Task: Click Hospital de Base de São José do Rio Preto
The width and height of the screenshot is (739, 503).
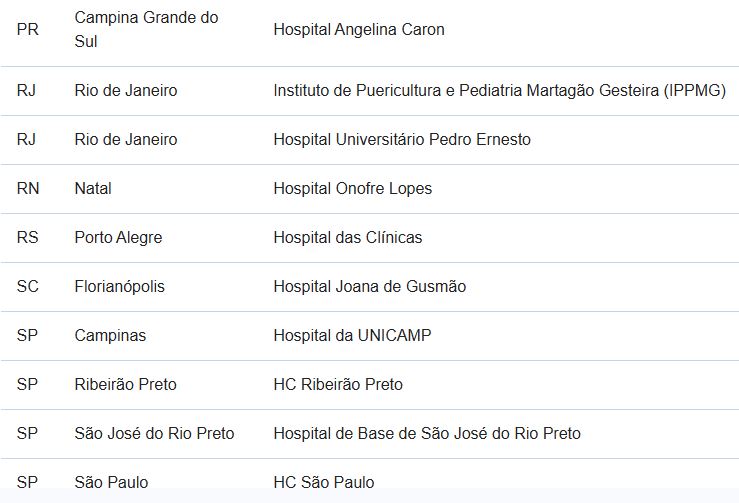Action: pyautogui.click(x=427, y=433)
